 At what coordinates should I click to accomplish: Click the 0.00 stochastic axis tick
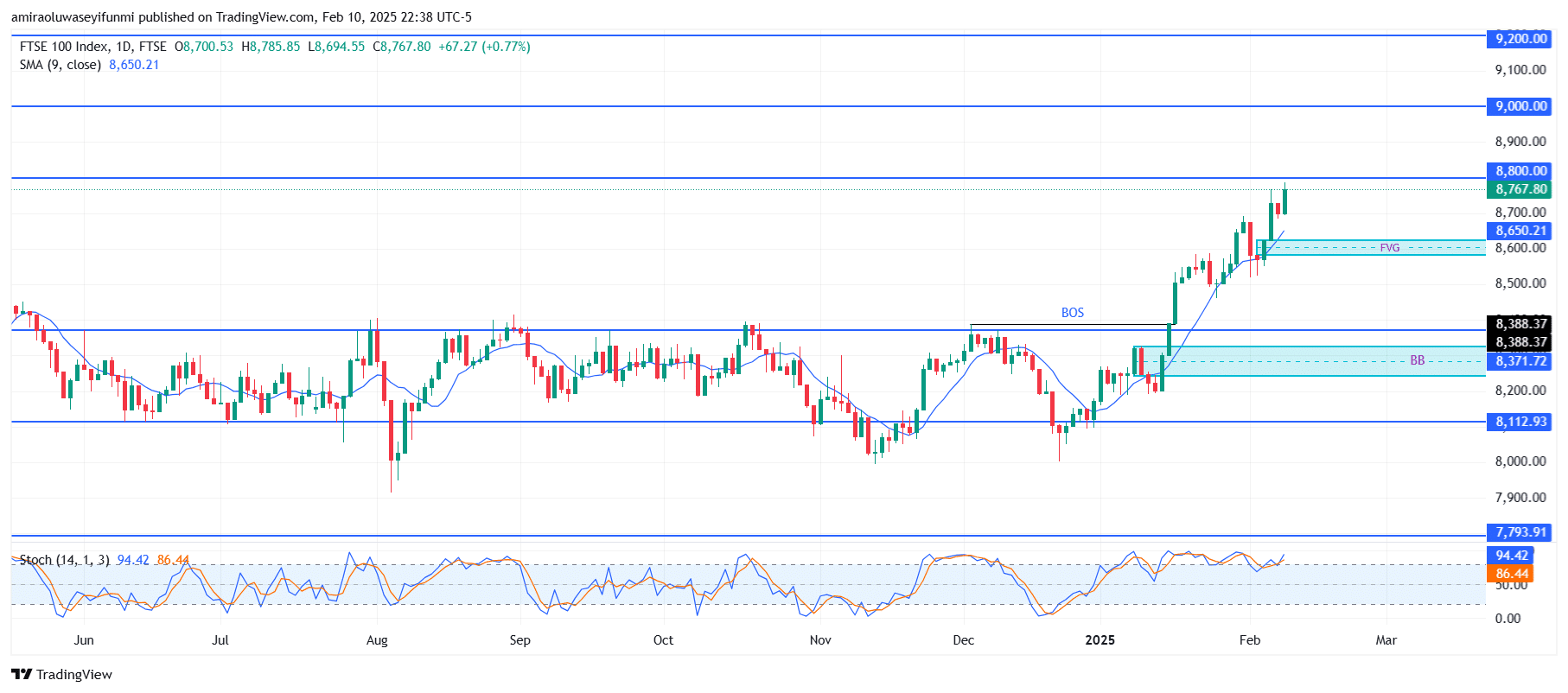(1508, 619)
